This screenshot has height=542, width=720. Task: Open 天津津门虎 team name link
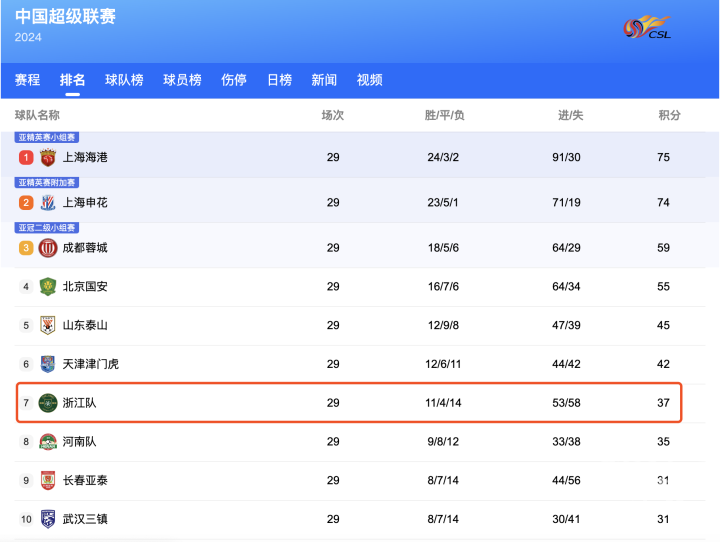(x=90, y=364)
